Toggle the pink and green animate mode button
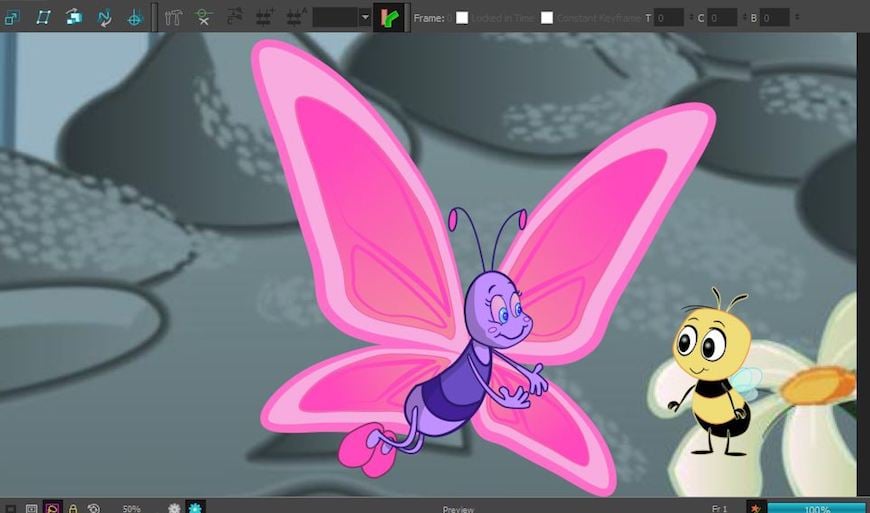The image size is (870, 513). 389,18
